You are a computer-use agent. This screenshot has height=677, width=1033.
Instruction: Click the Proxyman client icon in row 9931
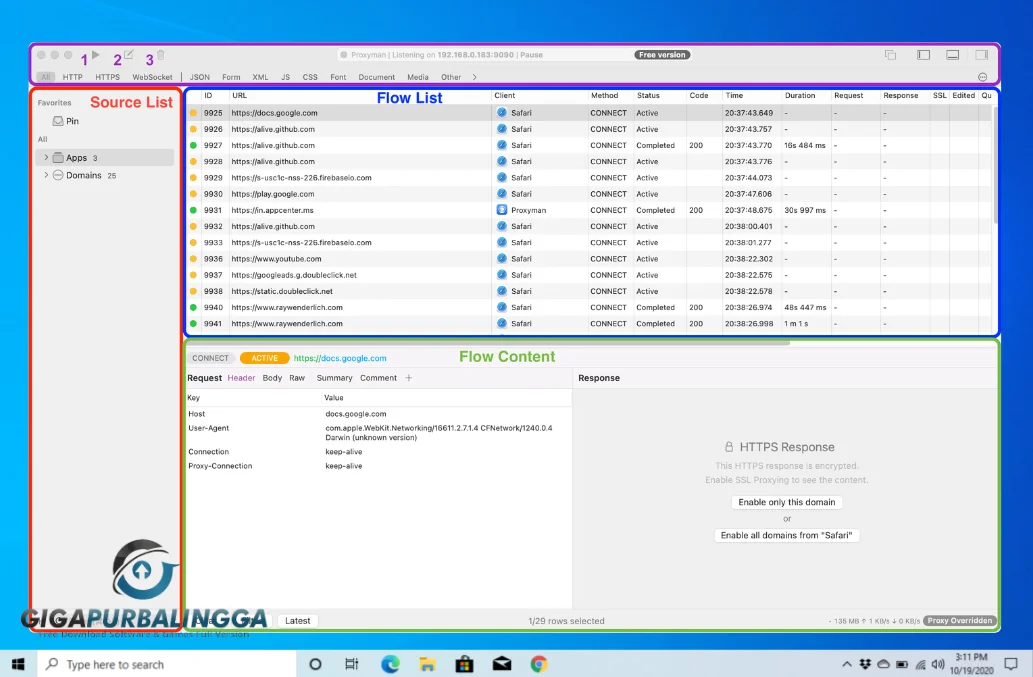(501, 210)
